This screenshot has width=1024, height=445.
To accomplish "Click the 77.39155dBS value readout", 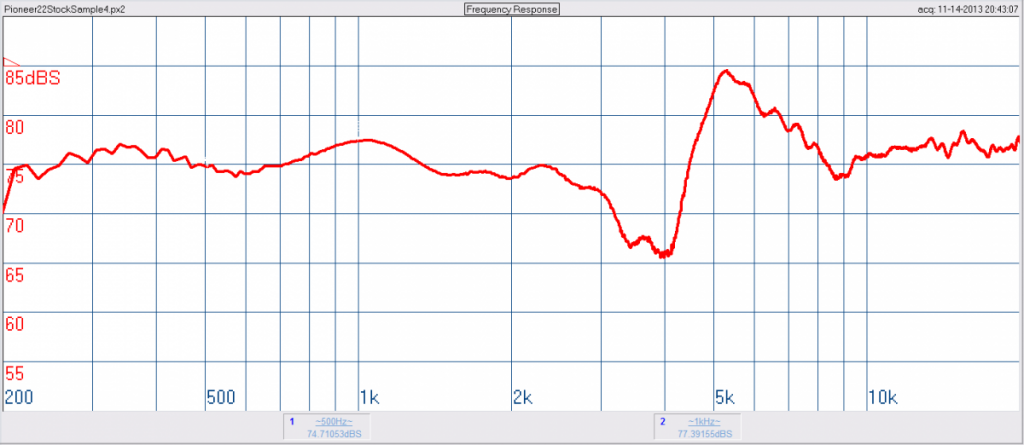I will click(x=704, y=433).
